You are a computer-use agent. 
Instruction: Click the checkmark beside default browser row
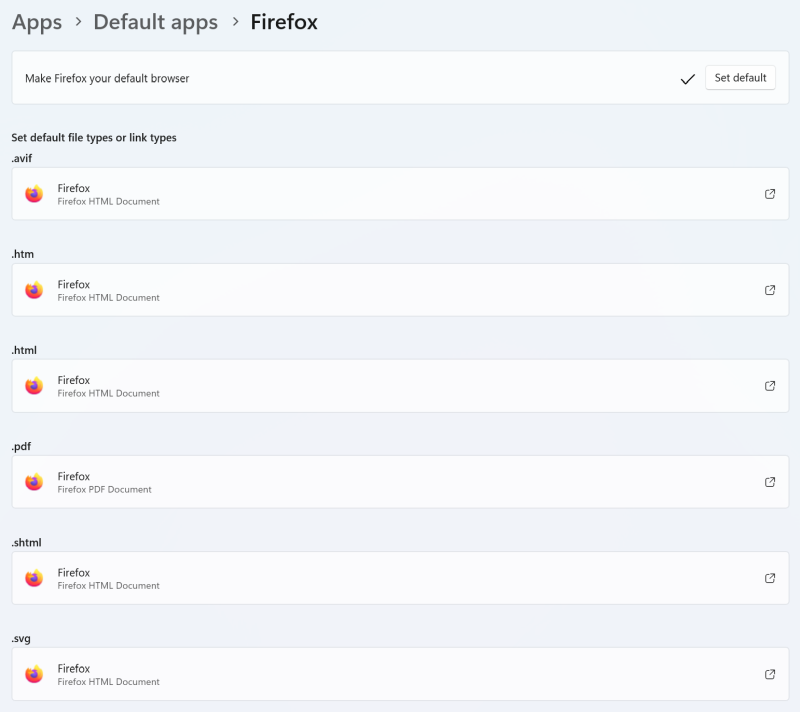[x=688, y=77]
